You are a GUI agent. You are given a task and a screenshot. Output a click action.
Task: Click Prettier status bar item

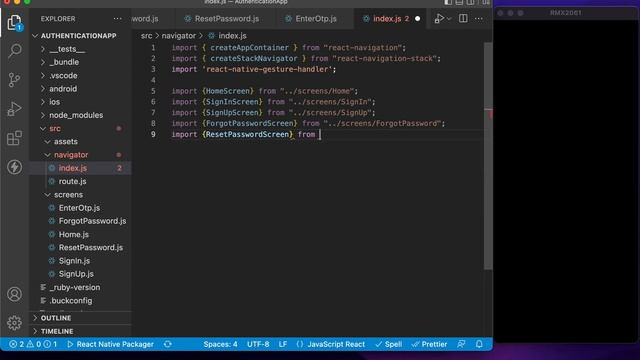coord(429,344)
